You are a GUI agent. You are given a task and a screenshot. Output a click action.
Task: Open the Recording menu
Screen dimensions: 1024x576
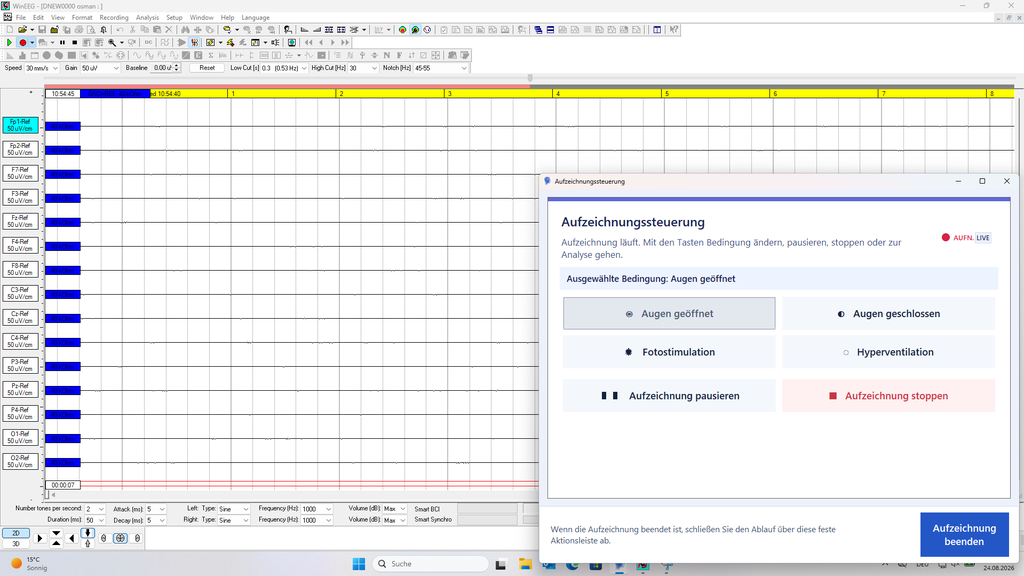[x=114, y=18]
